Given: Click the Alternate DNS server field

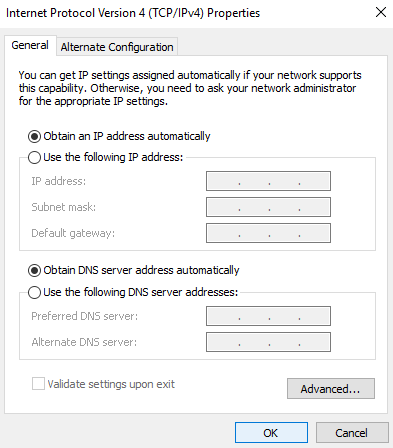Looking at the screenshot, I should point(268,342).
